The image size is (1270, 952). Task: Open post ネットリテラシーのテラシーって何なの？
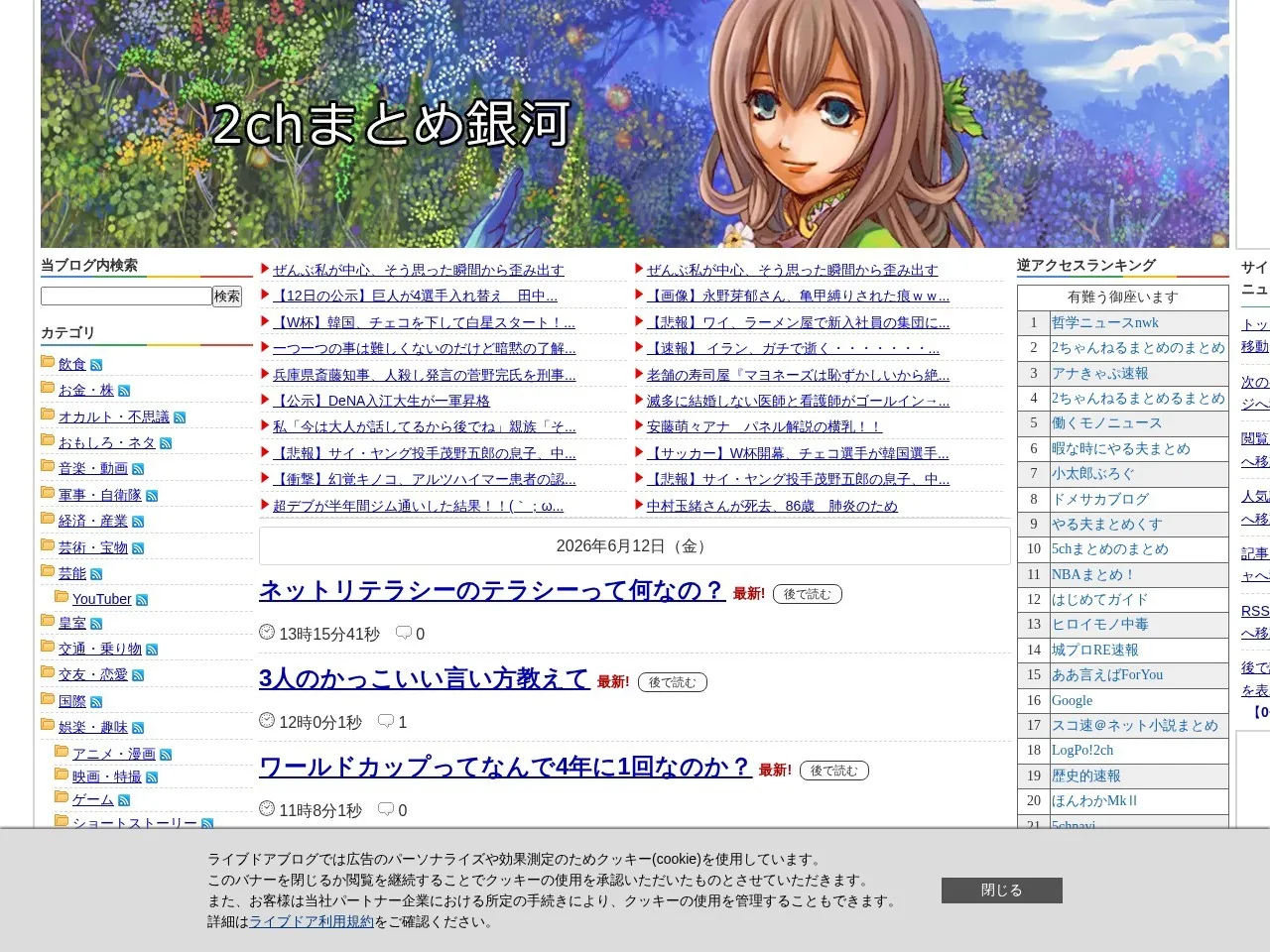(492, 591)
